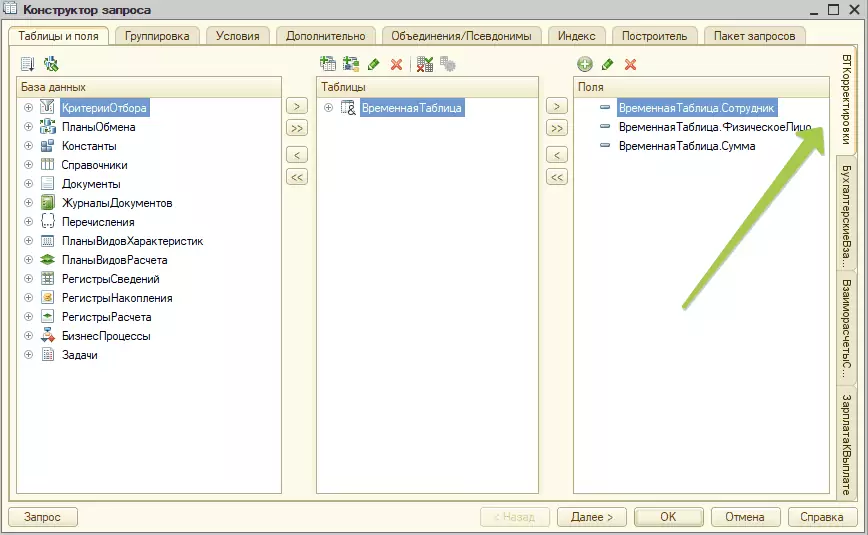This screenshot has width=868, height=535.
Task: Select РегистрыСведений in the database tree
Action: [x=110, y=279]
